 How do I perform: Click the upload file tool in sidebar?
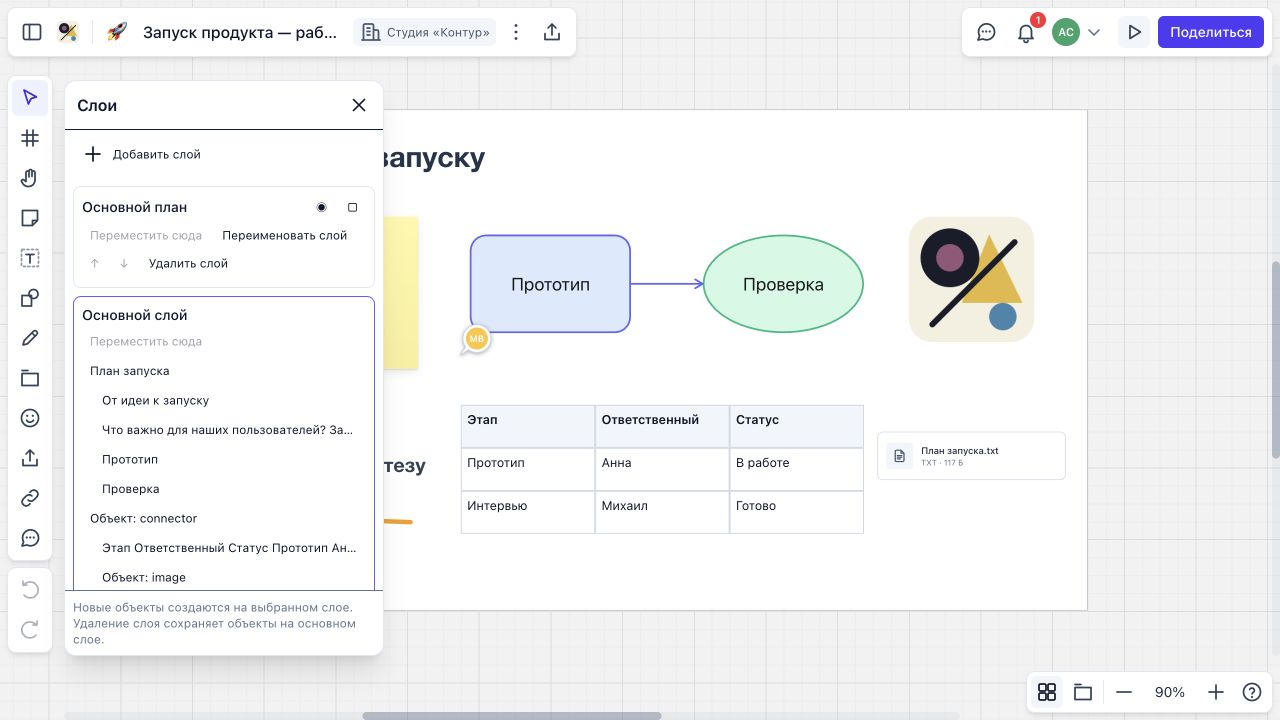tap(30, 458)
